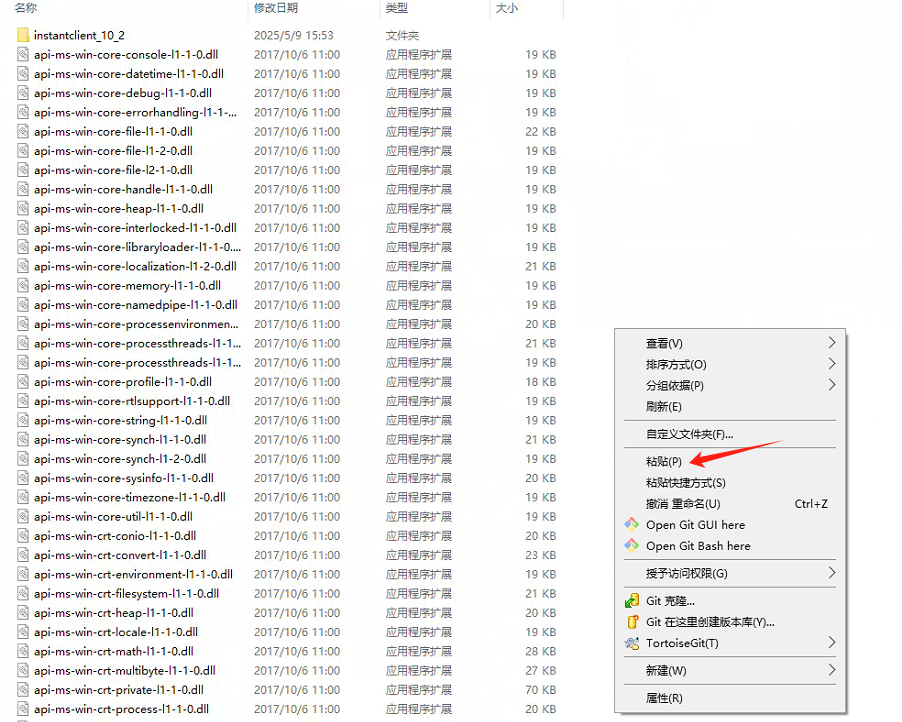Viewport: 902px width, 722px height.
Task: Click the 2025/5/9 15:53 modified date
Action: click(294, 35)
